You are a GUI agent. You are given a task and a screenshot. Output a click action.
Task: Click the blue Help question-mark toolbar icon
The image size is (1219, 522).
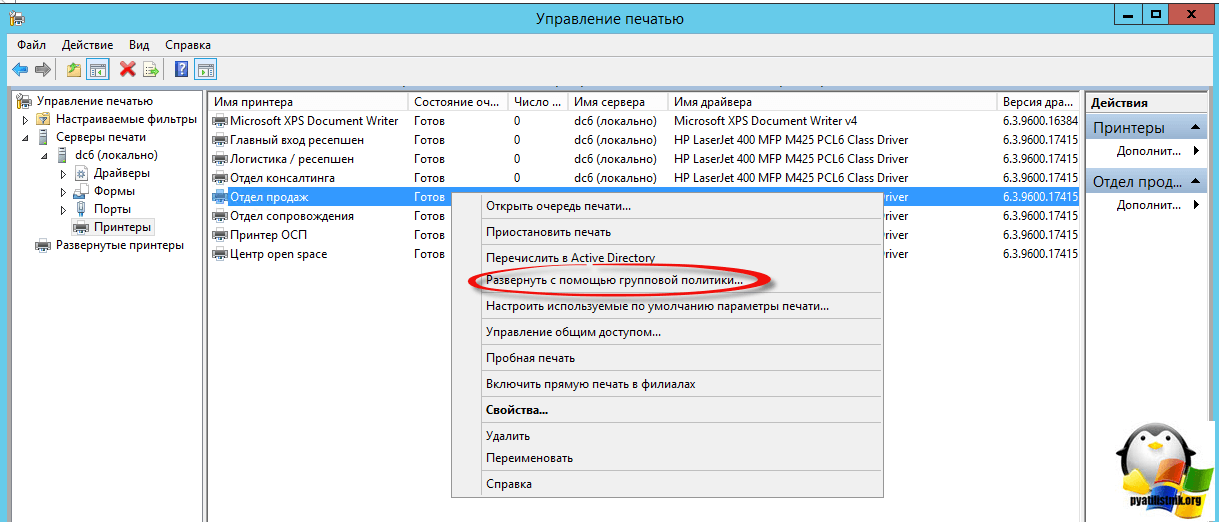point(181,70)
